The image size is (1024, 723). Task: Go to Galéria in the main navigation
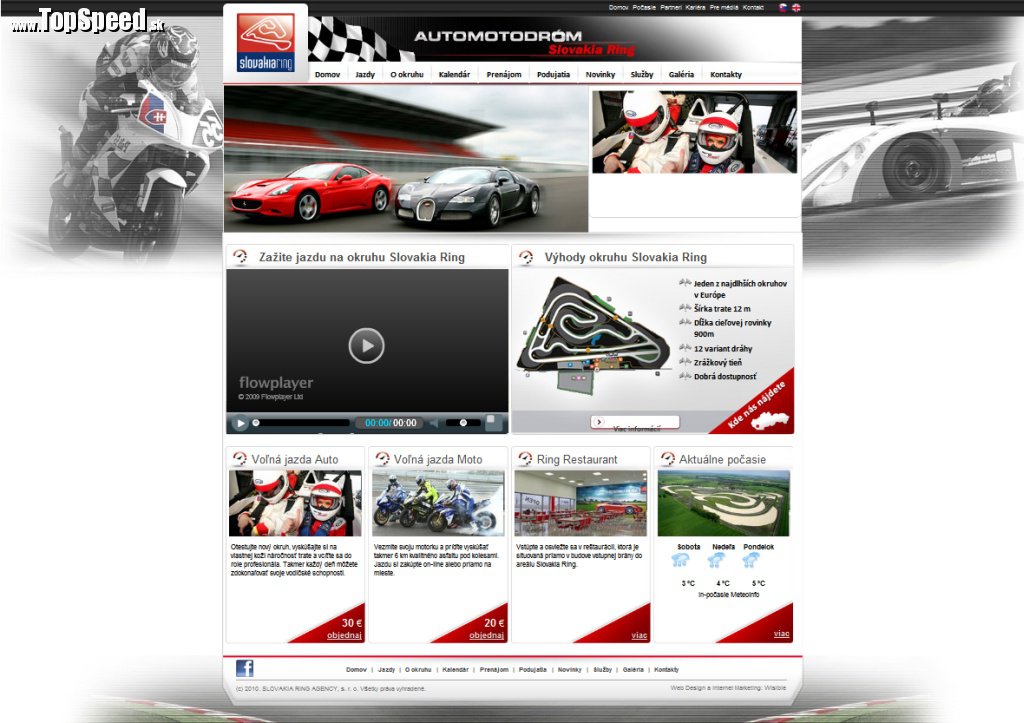pyautogui.click(x=681, y=74)
